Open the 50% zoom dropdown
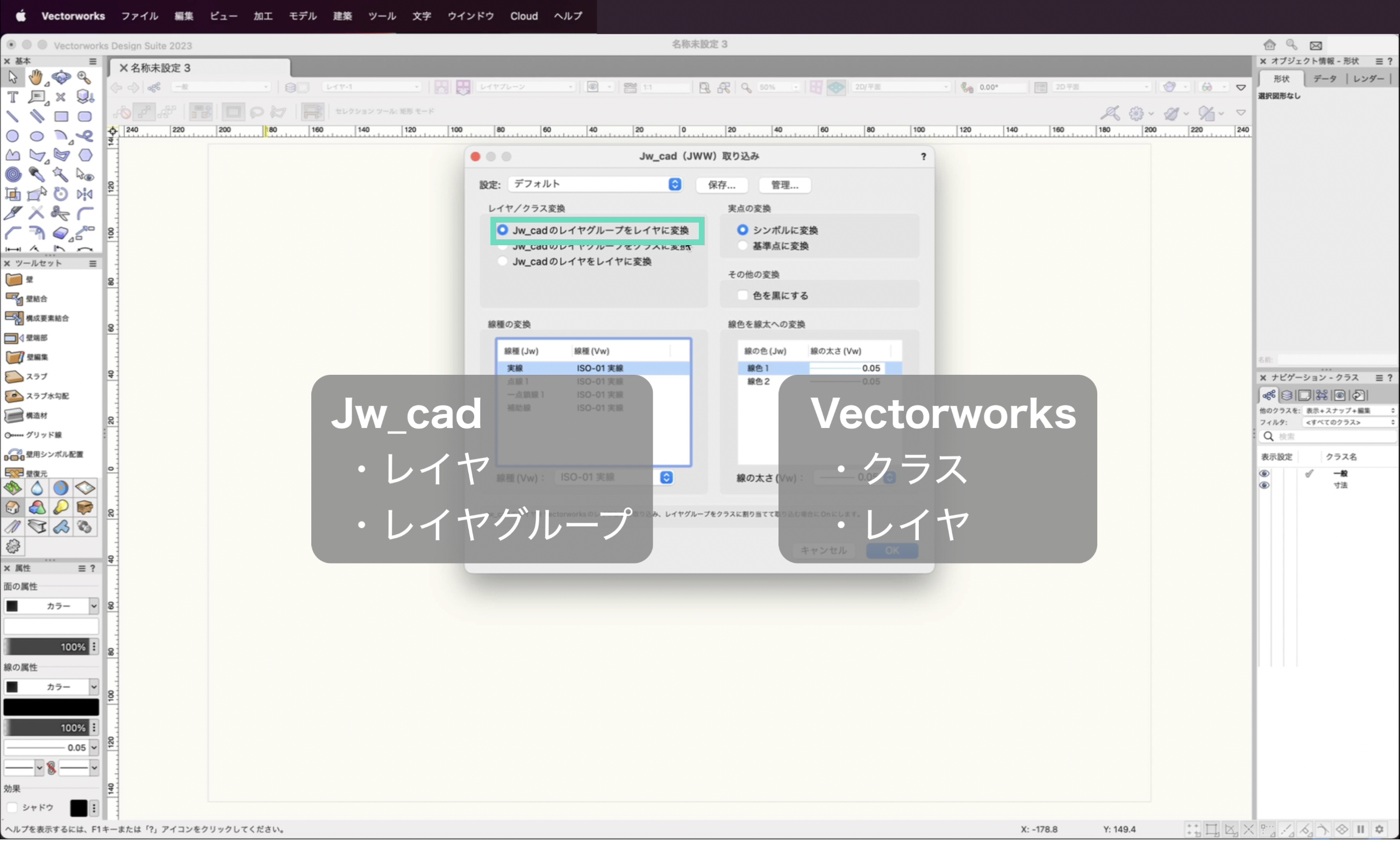1400x841 pixels. 778,87
